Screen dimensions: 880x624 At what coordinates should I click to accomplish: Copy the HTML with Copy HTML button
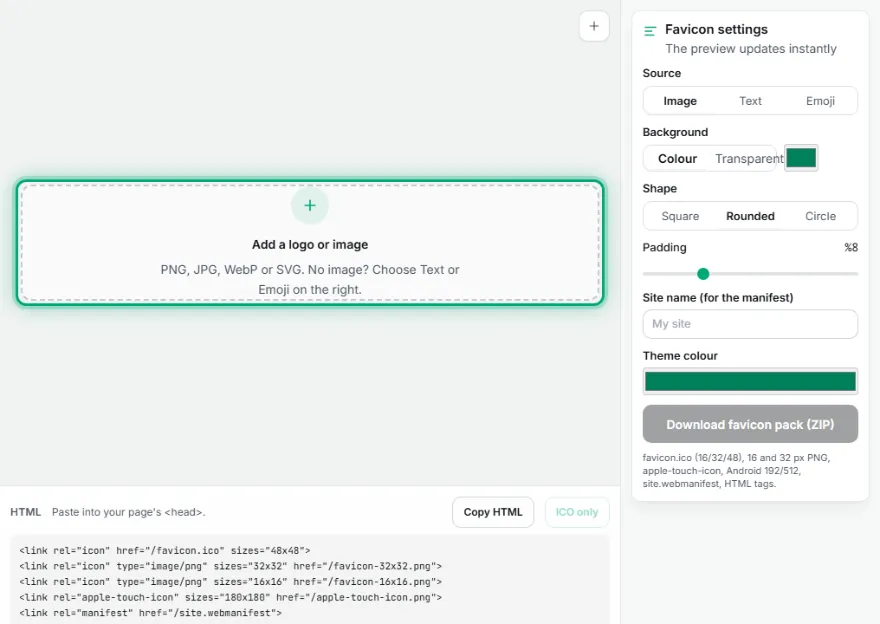click(493, 512)
